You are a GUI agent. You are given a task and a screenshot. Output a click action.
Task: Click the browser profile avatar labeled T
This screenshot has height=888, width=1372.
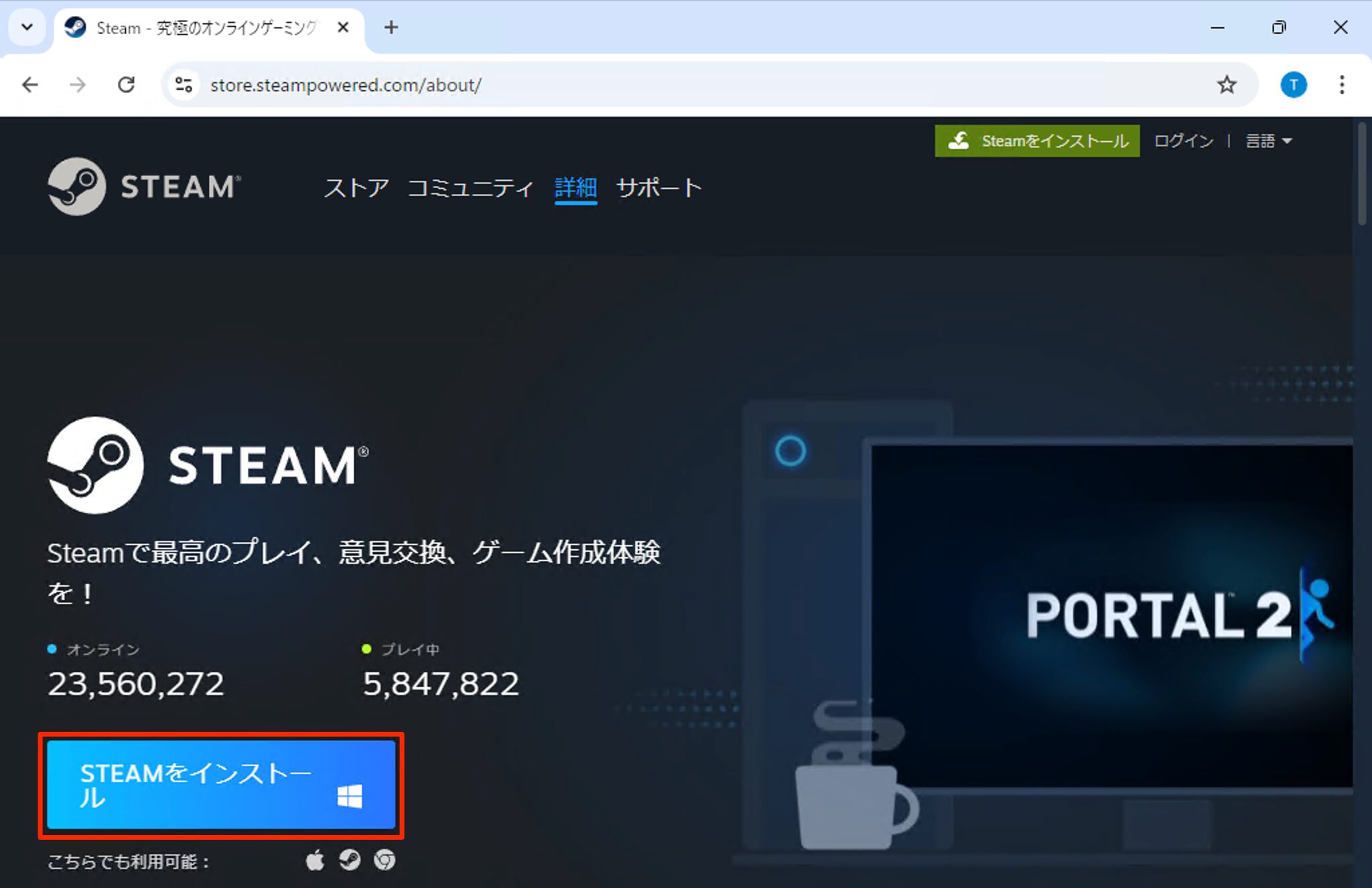point(1293,84)
